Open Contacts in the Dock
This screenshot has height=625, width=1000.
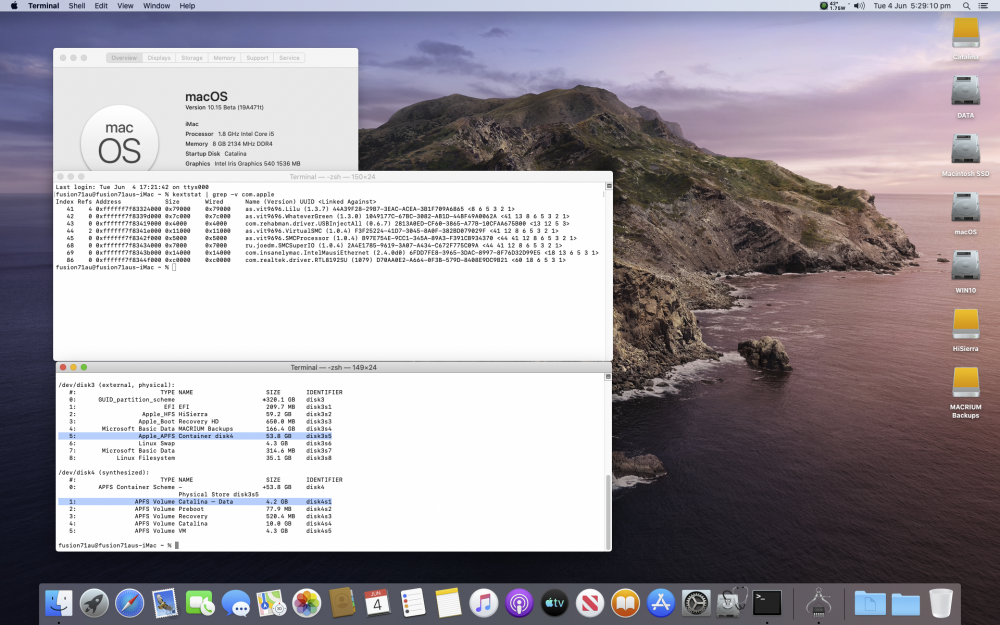(x=342, y=603)
